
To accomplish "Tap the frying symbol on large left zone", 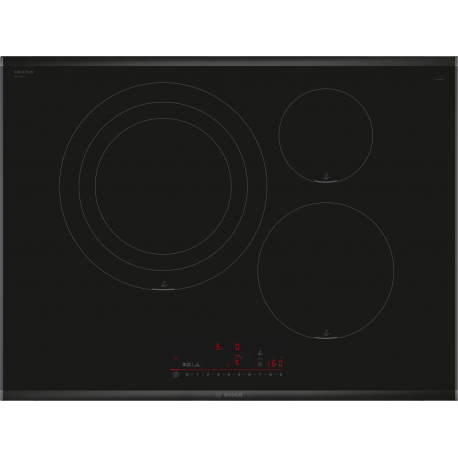I will [163, 284].
